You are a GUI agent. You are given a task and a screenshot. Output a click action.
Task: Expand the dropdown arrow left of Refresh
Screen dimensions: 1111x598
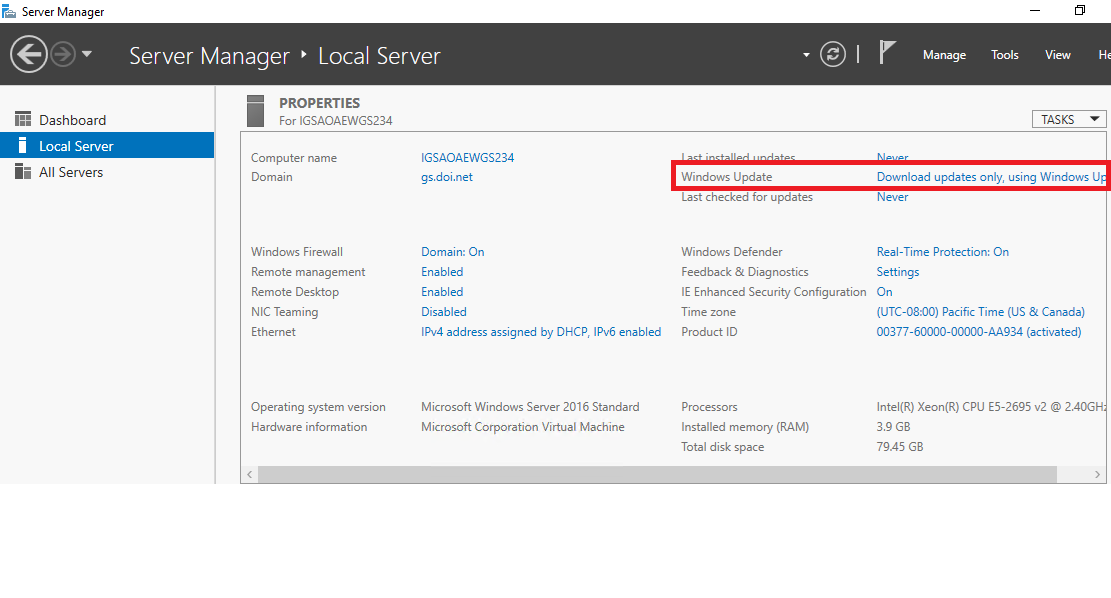(806, 55)
